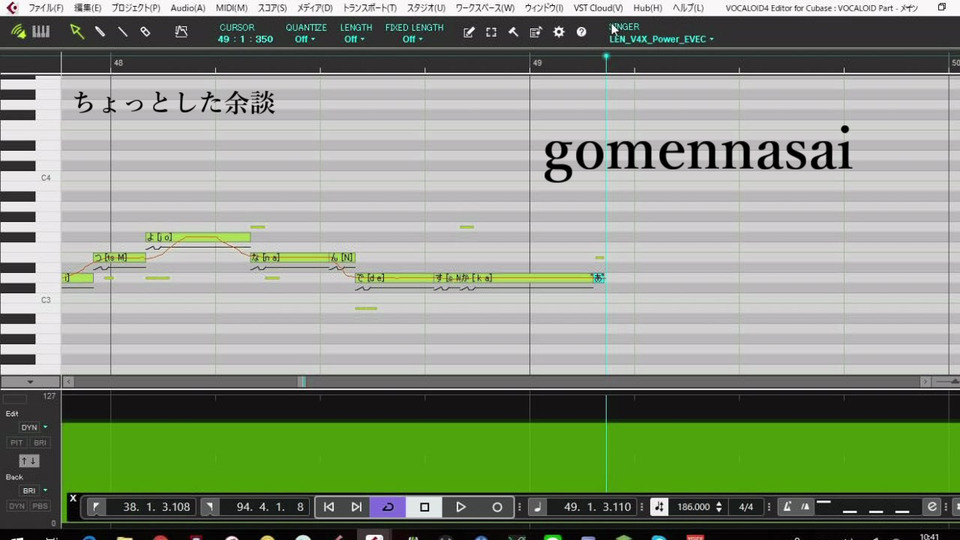
Task: Click the piano keyboard icon in toolbar
Action: pos(41,32)
